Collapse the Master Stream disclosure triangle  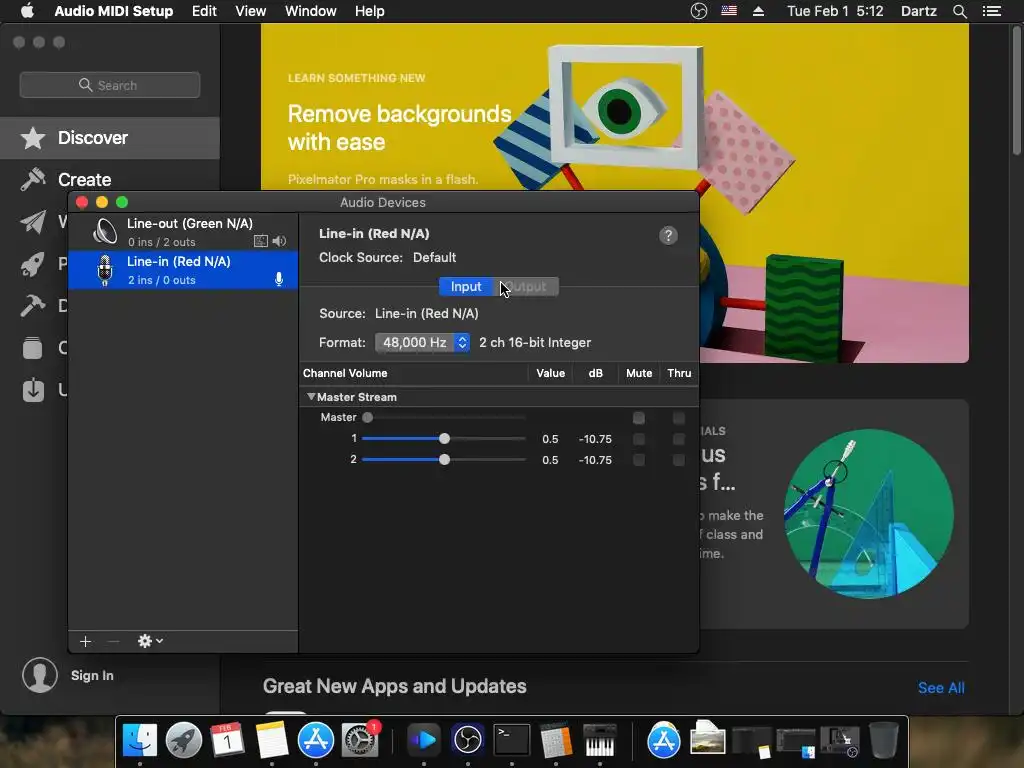311,396
